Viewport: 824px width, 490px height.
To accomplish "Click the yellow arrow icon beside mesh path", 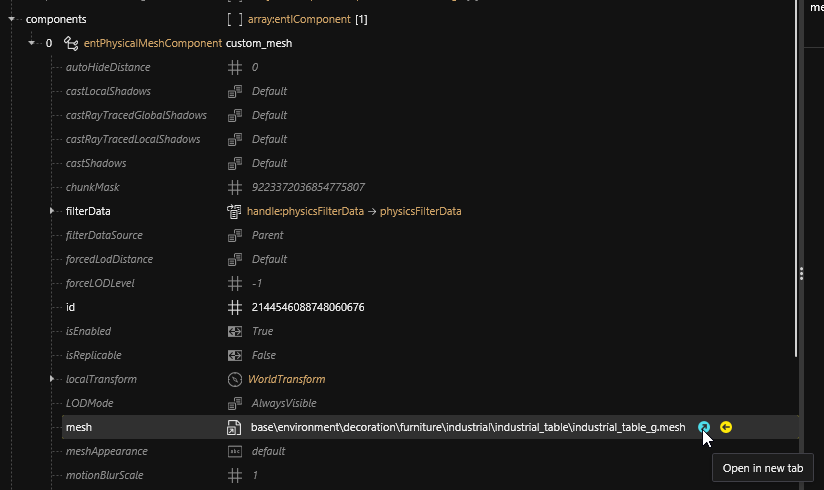I will coord(726,427).
